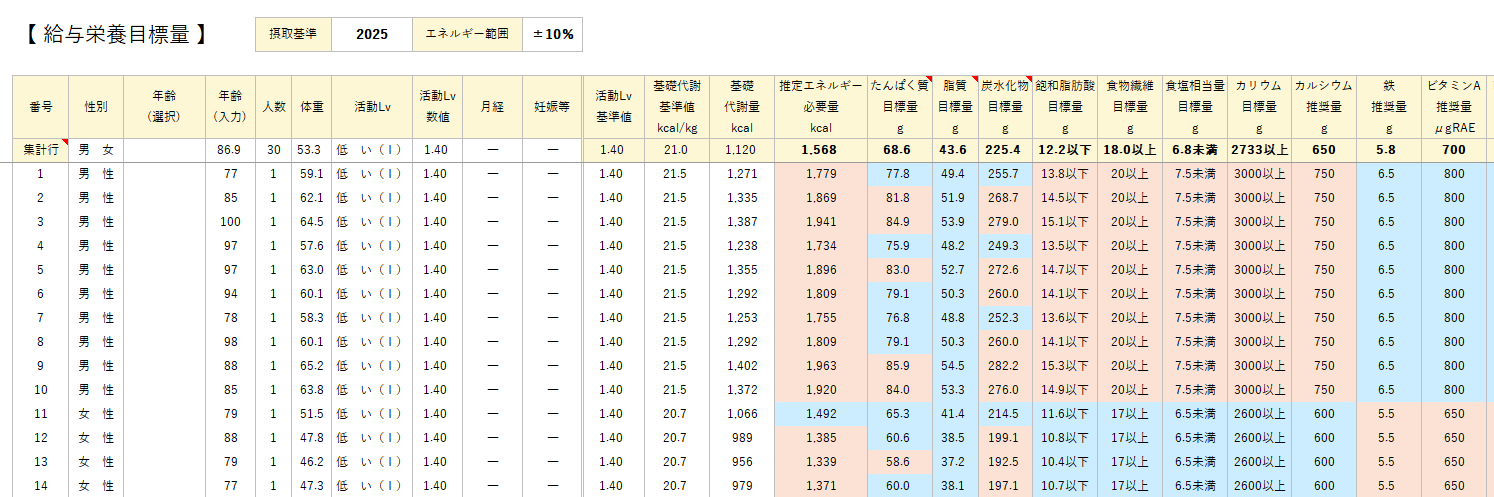Select the 妊娠等 column header
1494x497 pixels.
(553, 106)
